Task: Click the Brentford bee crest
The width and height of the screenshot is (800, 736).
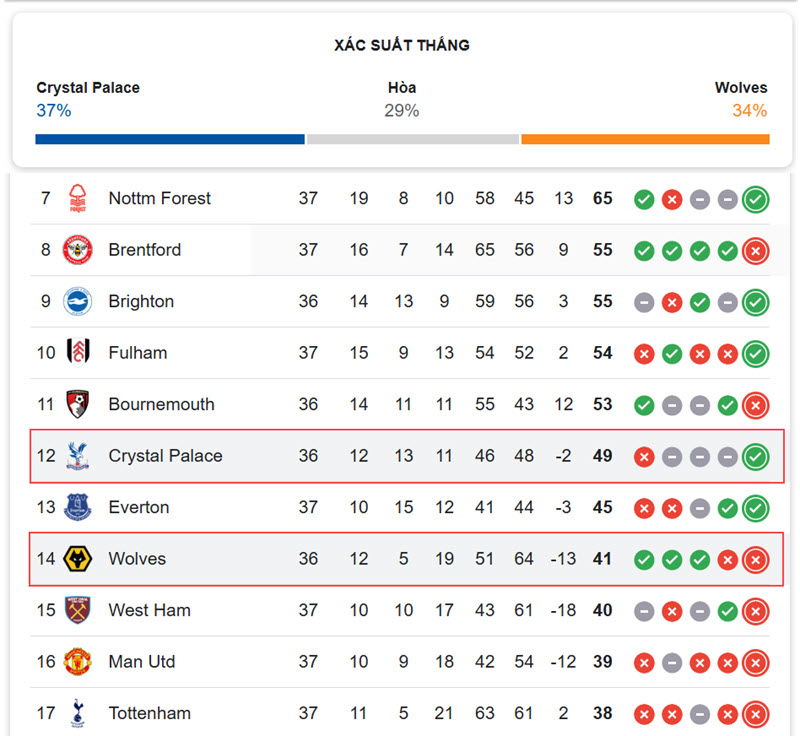Action: 78,250
